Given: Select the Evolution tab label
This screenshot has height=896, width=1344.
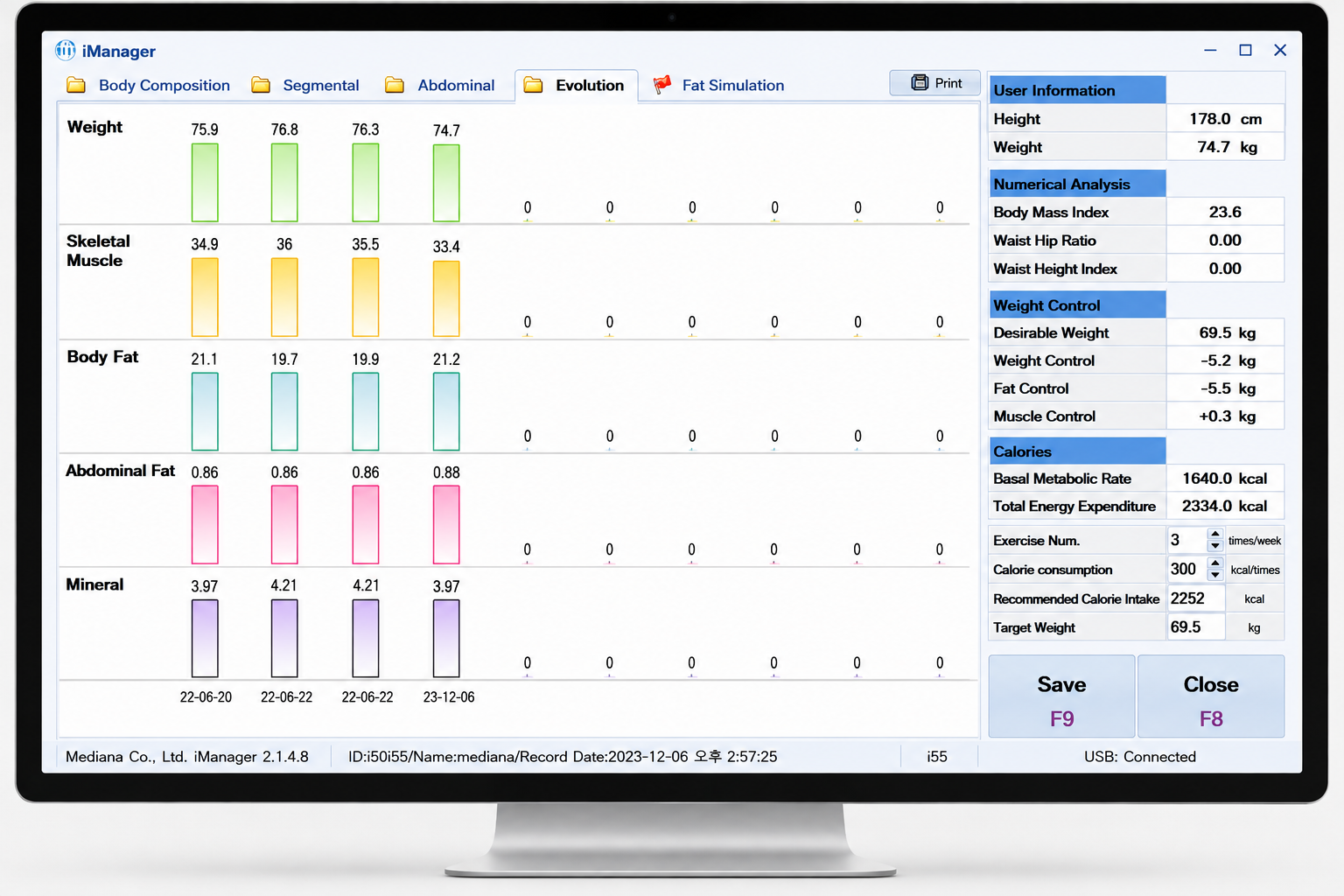Looking at the screenshot, I should 590,86.
